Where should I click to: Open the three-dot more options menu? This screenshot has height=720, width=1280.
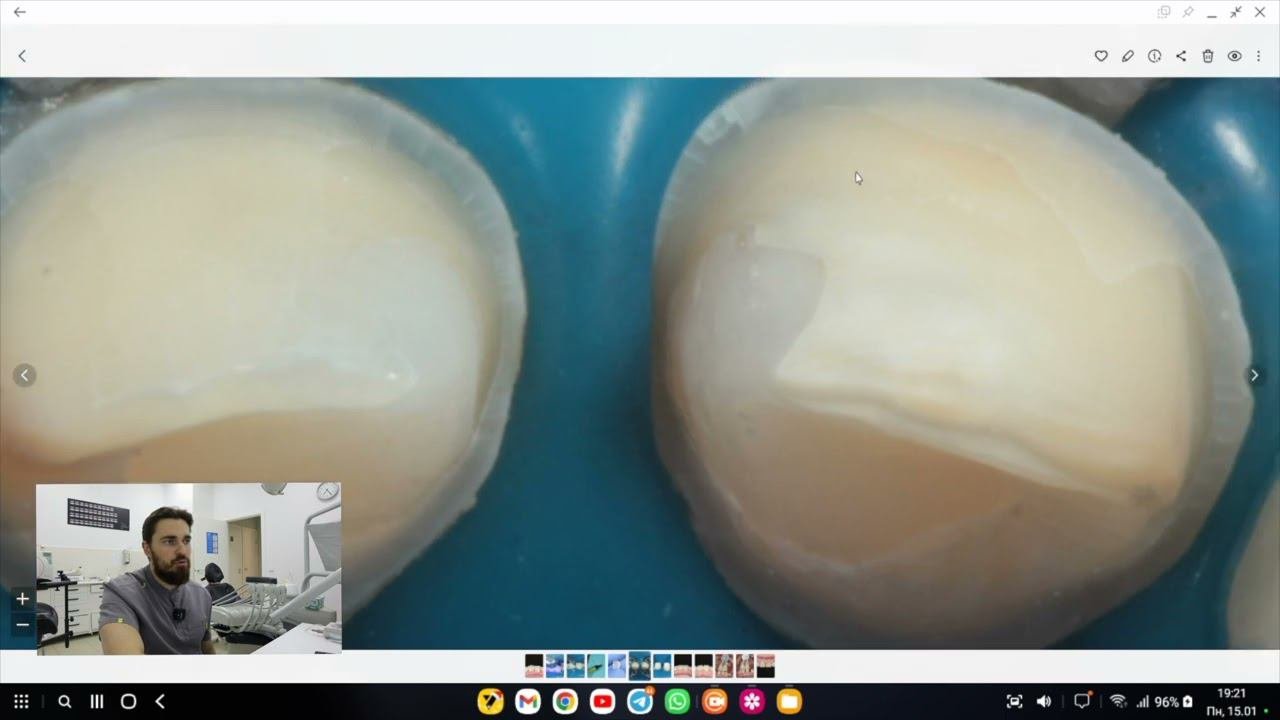pos(1258,56)
